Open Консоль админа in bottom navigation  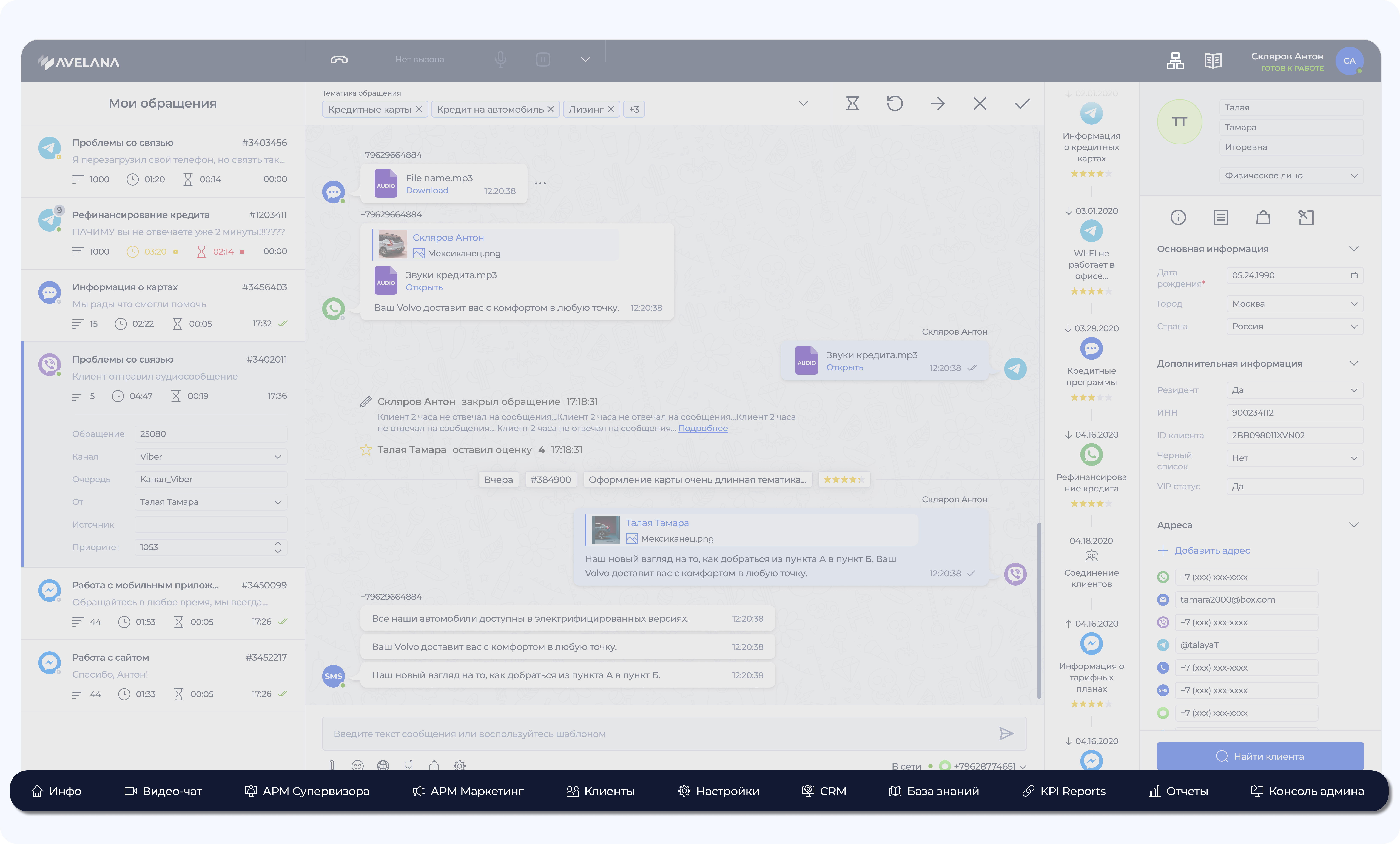[1307, 791]
